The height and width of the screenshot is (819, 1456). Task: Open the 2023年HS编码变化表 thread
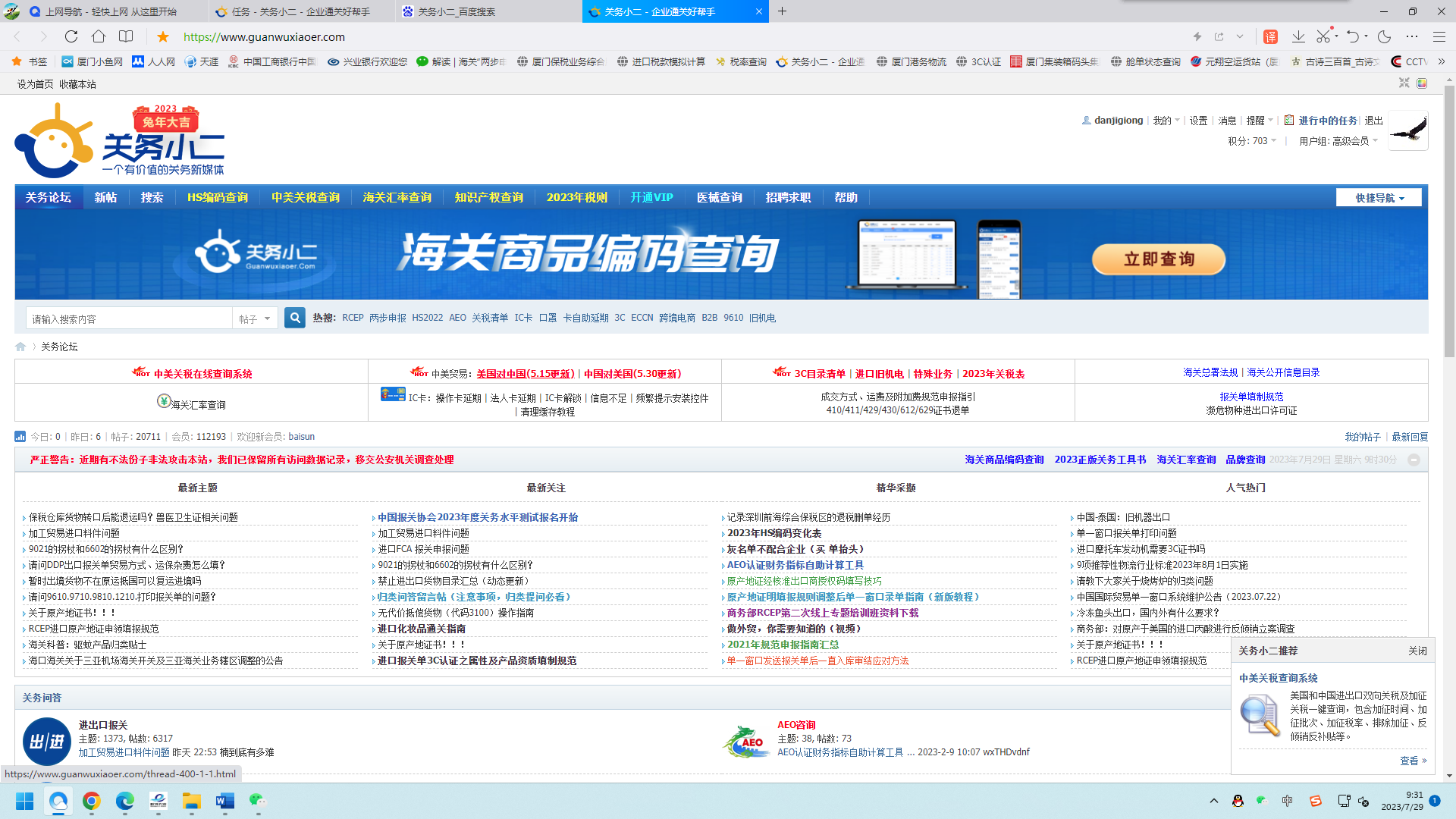[773, 533]
